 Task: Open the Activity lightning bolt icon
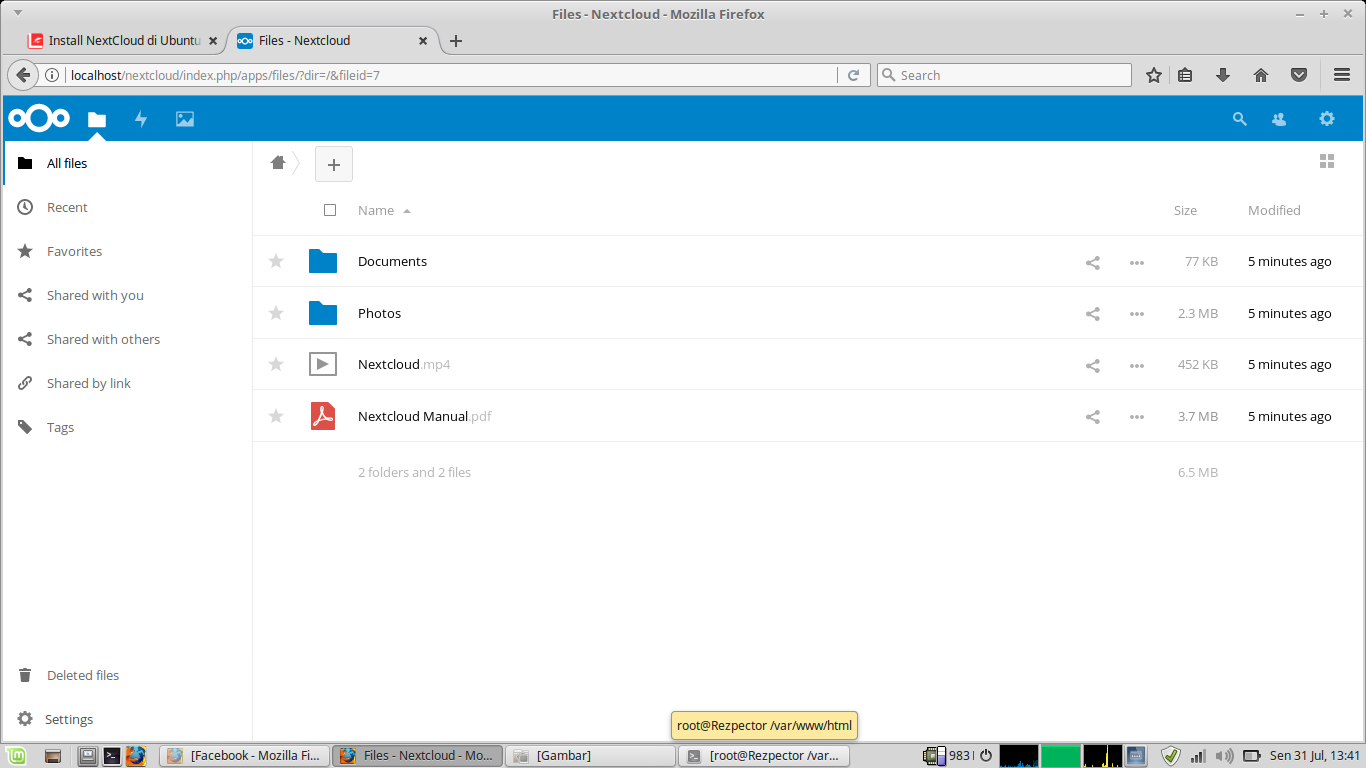tap(141, 119)
